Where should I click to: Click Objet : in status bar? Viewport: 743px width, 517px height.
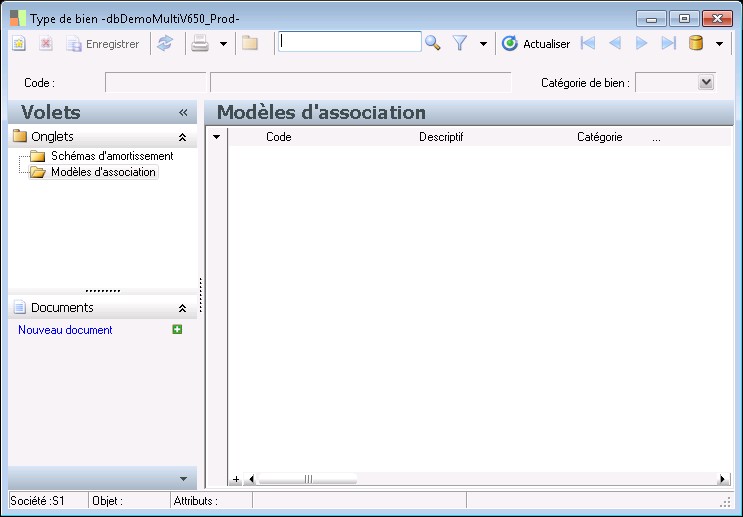point(107,501)
